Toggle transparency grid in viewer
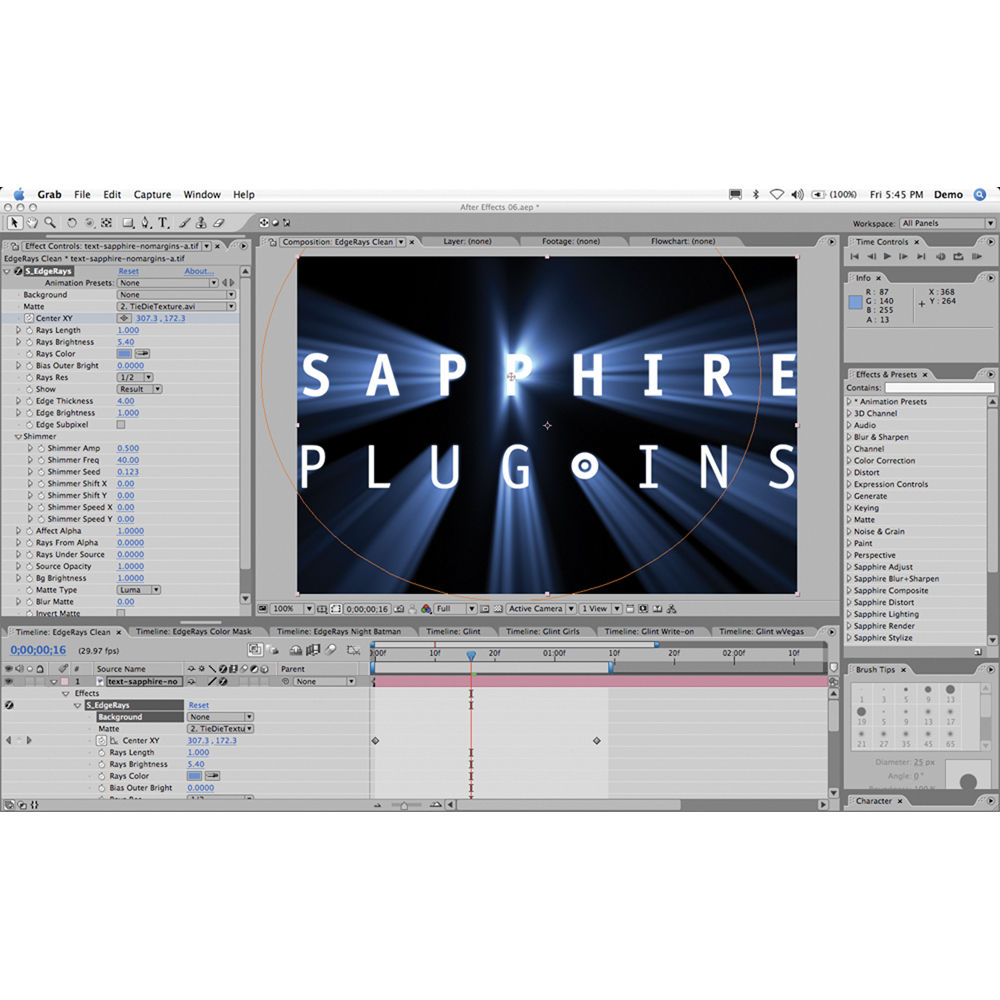 tap(498, 609)
